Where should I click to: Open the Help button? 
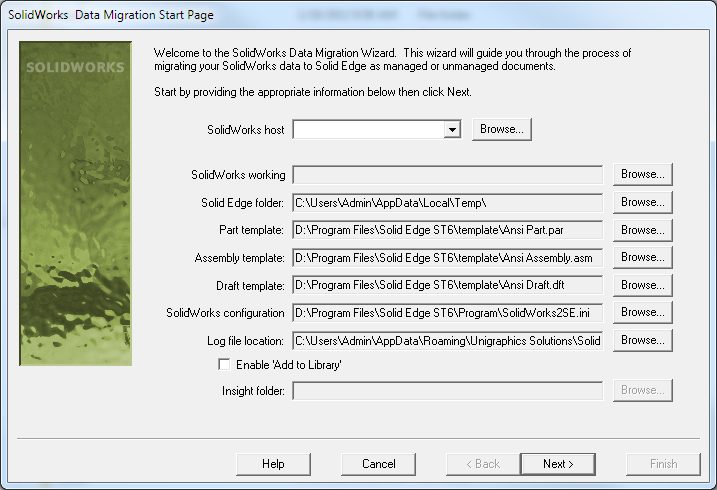(273, 464)
